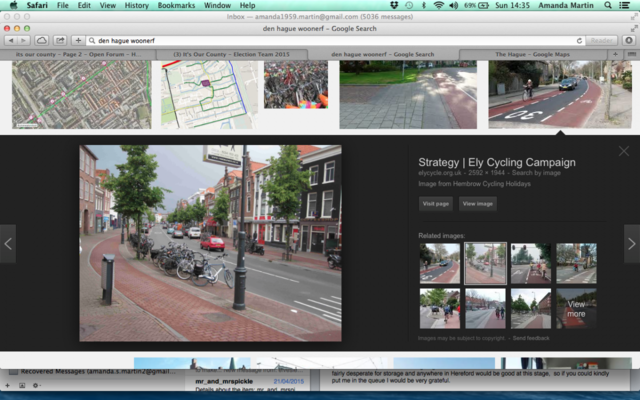This screenshot has width=640, height=400.
Task: Show the previous image with left arrow
Action: point(8,243)
